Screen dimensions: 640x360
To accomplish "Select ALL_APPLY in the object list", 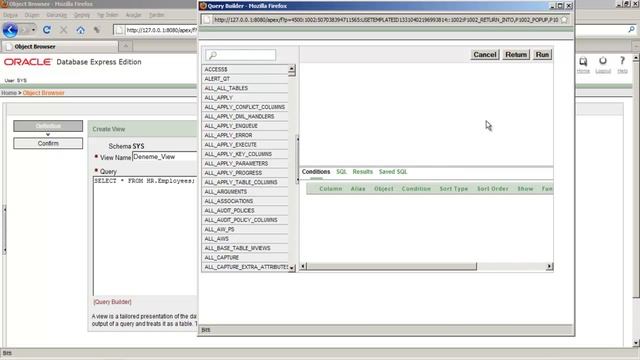I will (x=245, y=98).
